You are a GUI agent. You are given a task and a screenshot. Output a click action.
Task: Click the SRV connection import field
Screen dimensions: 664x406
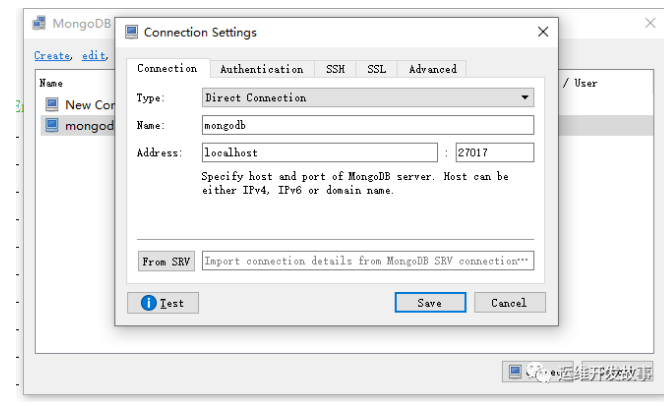(368, 261)
